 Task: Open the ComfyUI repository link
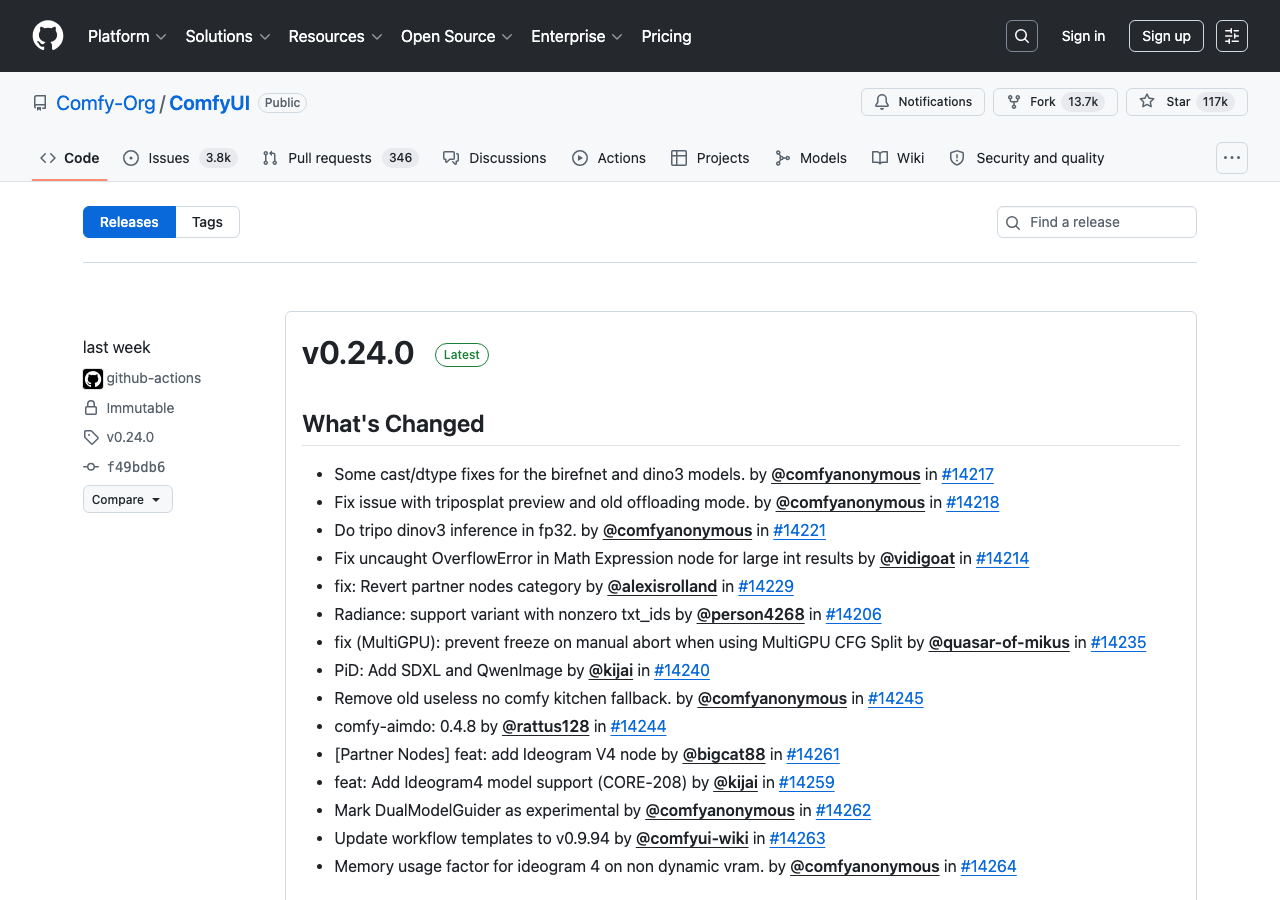[x=209, y=103]
